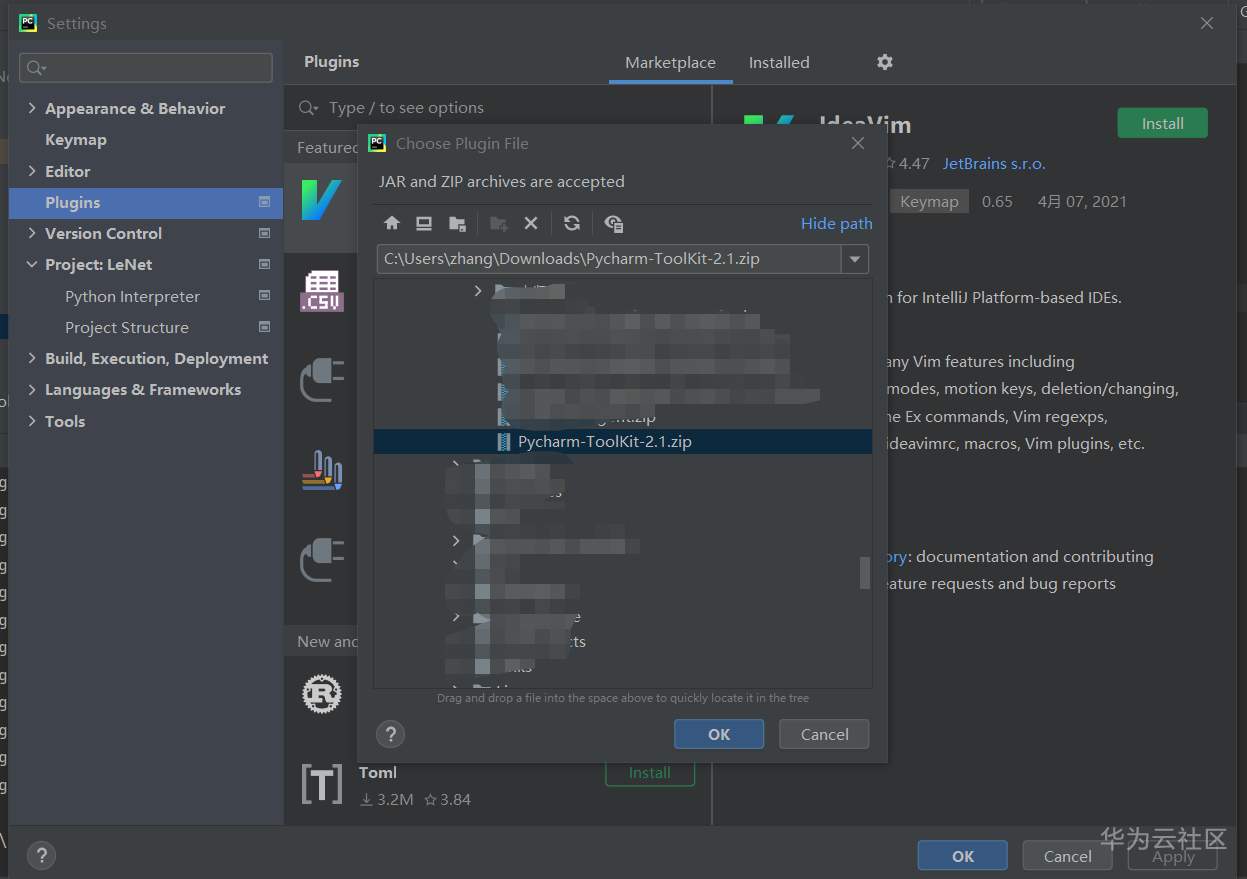The image size is (1247, 879).
Task: Expand Appearance & Behavior settings
Action: [32, 108]
